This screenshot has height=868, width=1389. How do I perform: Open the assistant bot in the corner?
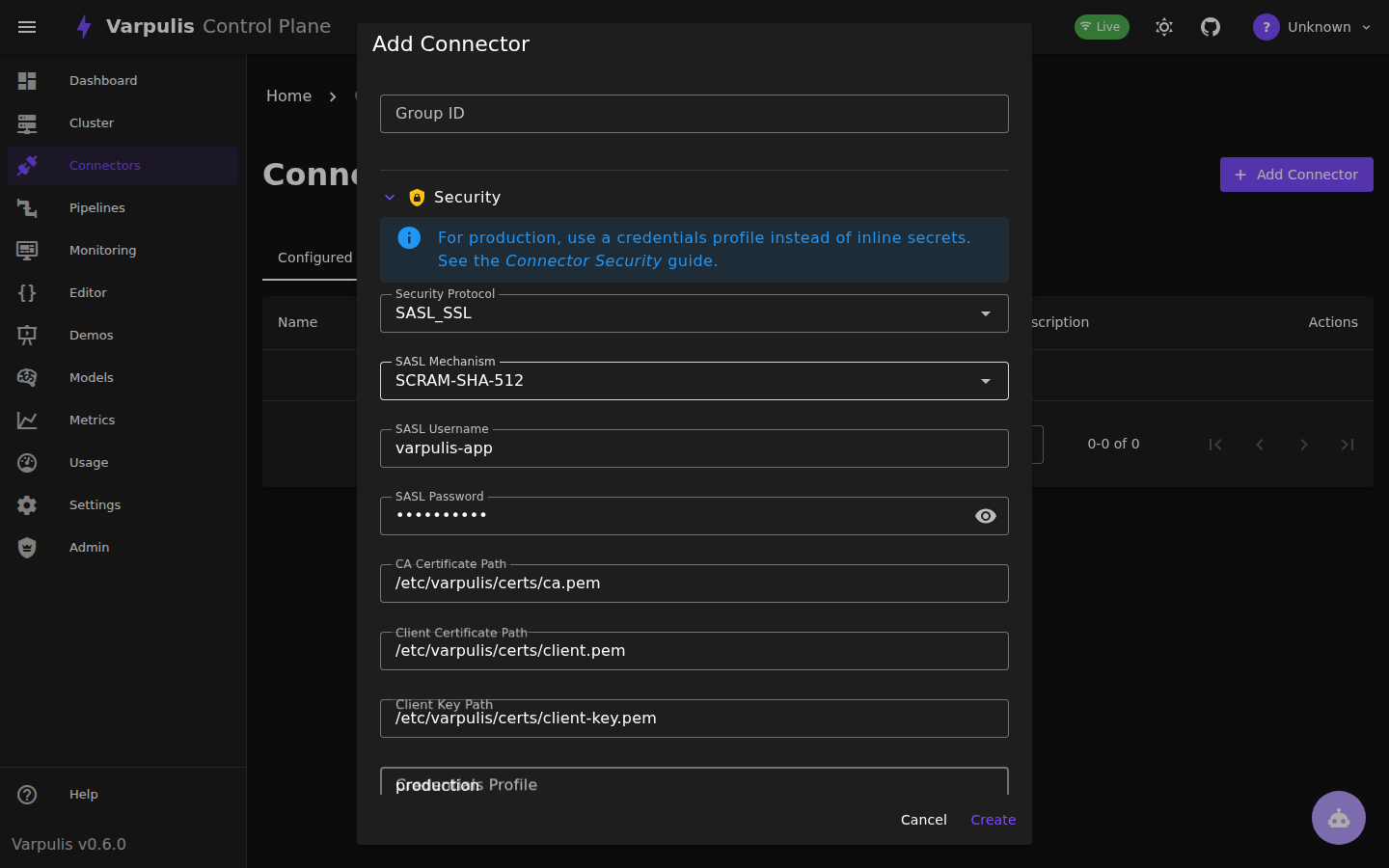(1339, 818)
